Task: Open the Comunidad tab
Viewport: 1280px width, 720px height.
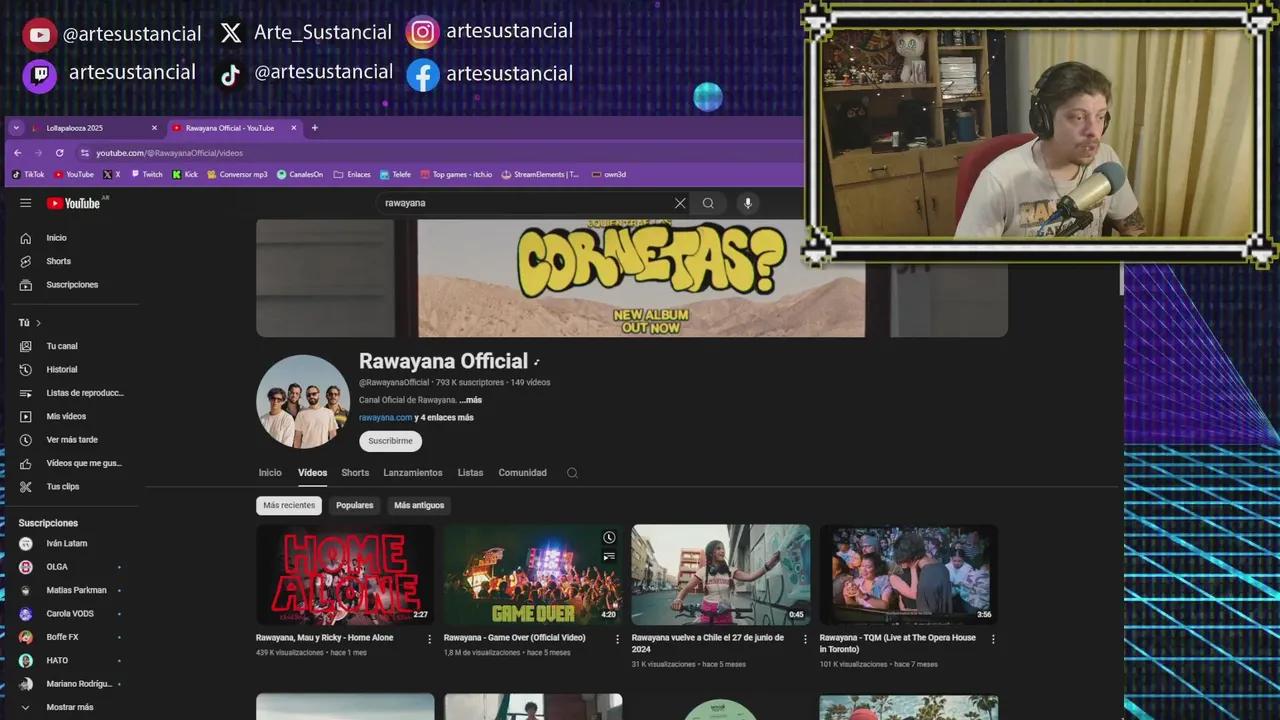Action: pyautogui.click(x=523, y=473)
